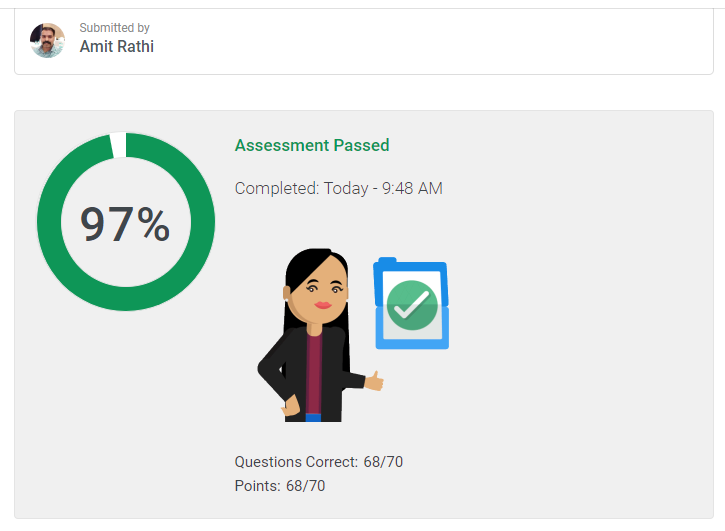The height and width of the screenshot is (531, 725).
Task: Click the green checkmark circle icon
Action: pyautogui.click(x=412, y=305)
